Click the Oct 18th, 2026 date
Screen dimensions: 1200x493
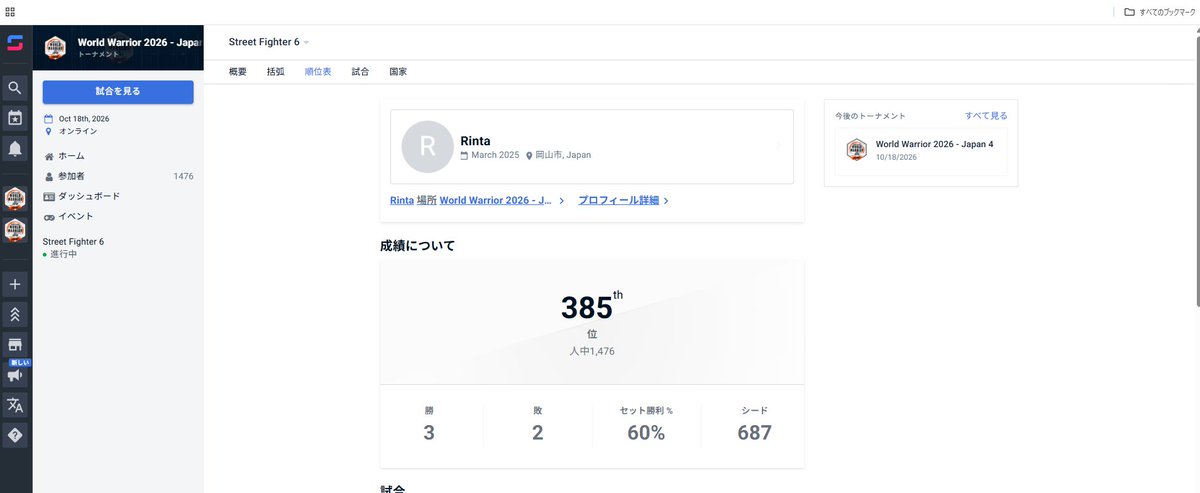[x=84, y=119]
